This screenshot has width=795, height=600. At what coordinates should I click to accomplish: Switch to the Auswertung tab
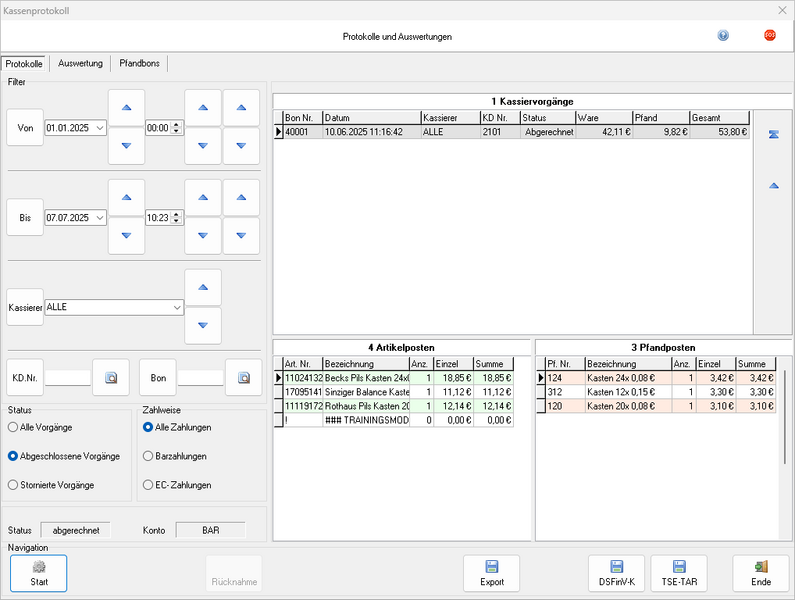[x=80, y=63]
